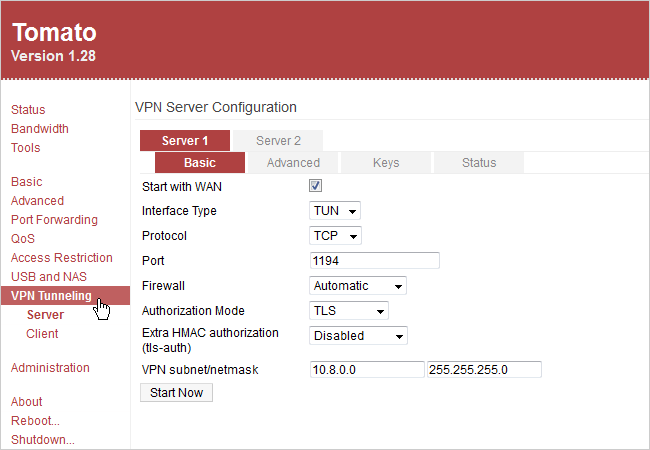Click the VPN subnet field 10.8.0.0
The image size is (650, 450).
[x=367, y=370]
